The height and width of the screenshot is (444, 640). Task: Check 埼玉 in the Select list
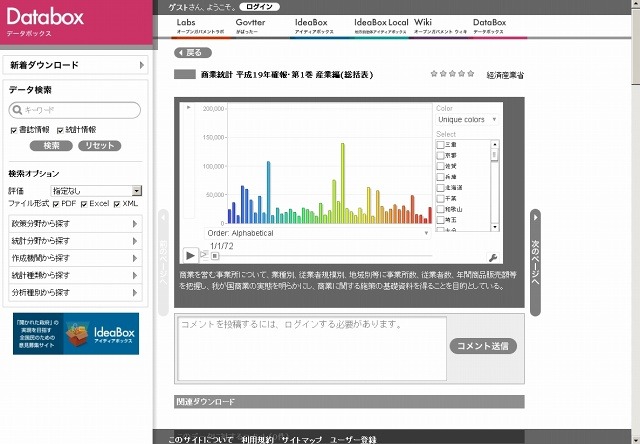(x=440, y=220)
